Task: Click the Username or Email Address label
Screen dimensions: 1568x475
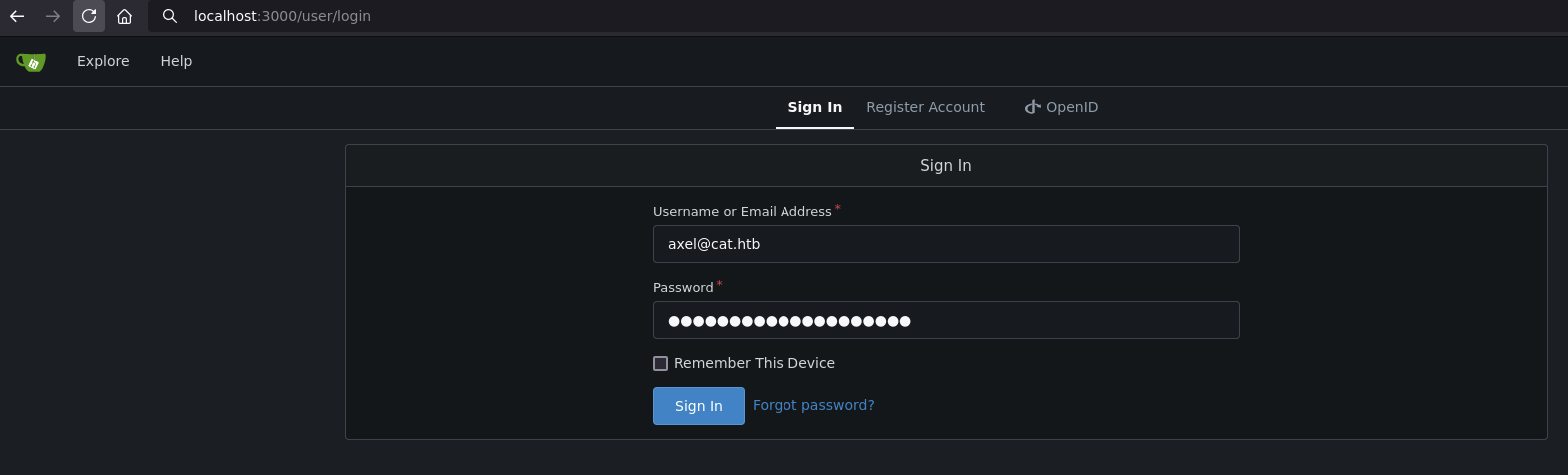Action: click(742, 212)
